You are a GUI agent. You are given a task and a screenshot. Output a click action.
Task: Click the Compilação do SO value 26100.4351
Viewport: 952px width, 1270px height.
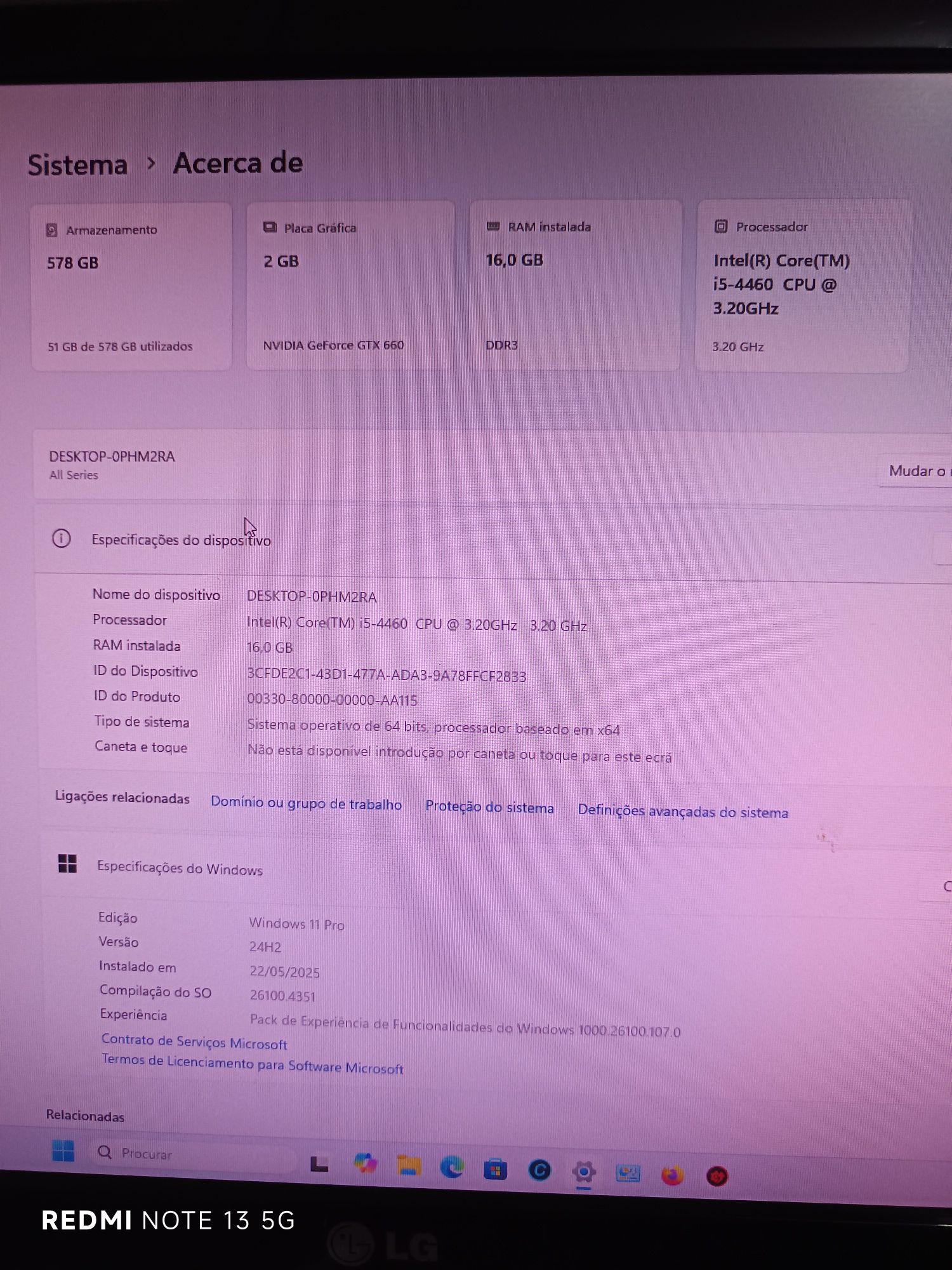coord(282,996)
